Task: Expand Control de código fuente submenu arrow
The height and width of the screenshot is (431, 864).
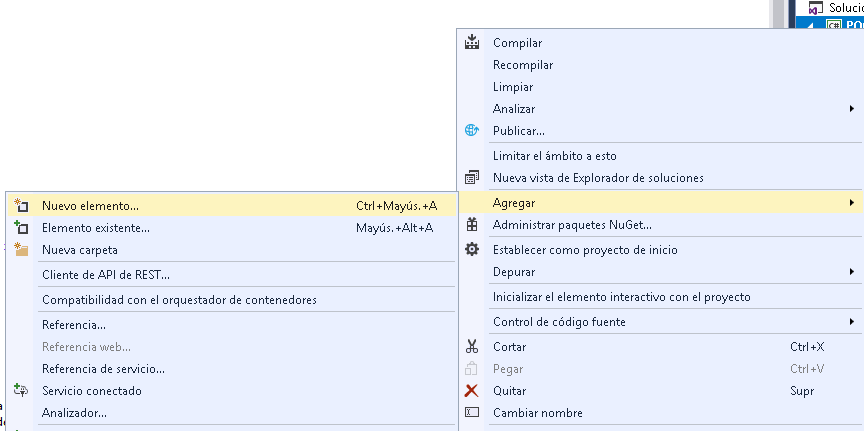Action: 852,321
